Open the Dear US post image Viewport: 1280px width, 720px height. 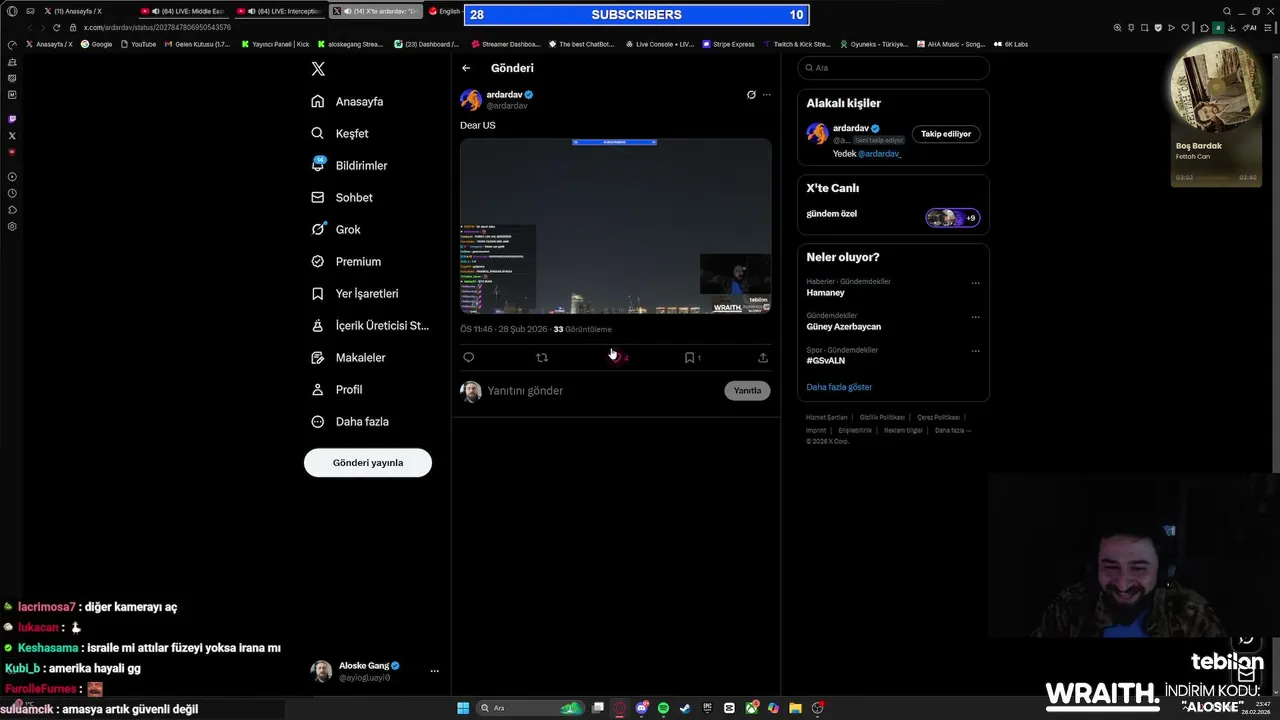pos(615,226)
